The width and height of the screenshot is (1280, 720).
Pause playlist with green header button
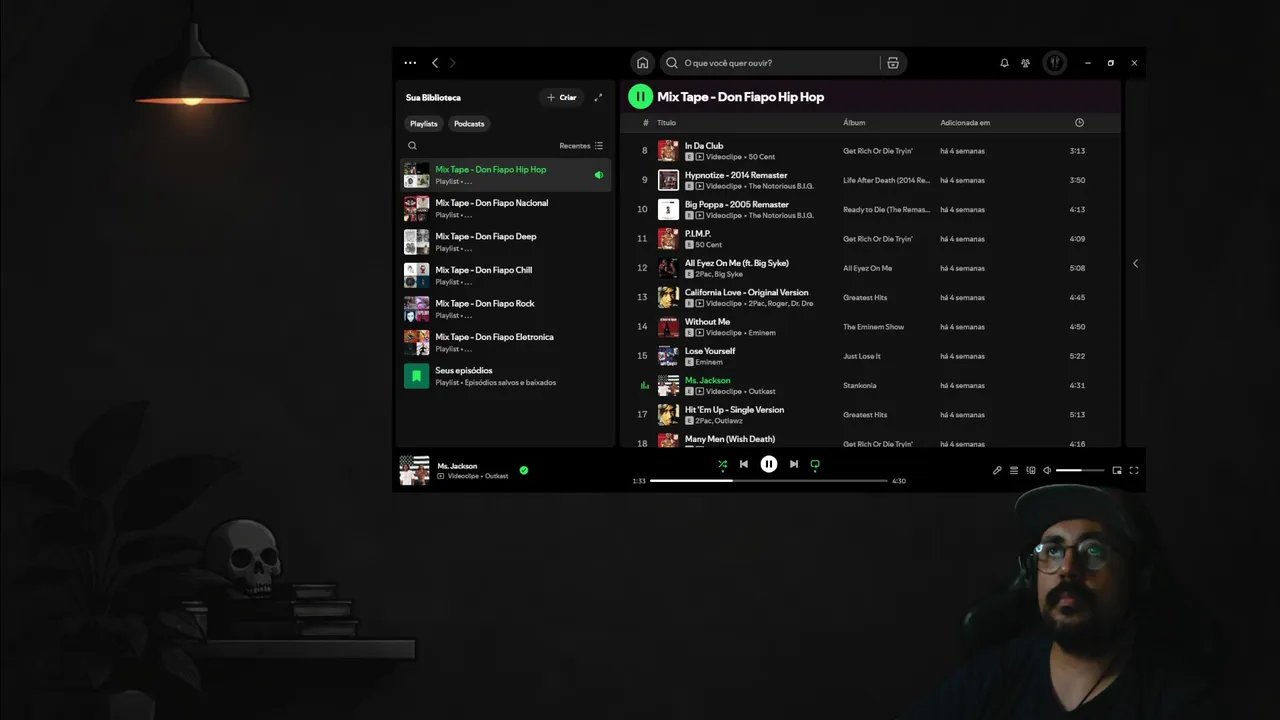tap(640, 97)
